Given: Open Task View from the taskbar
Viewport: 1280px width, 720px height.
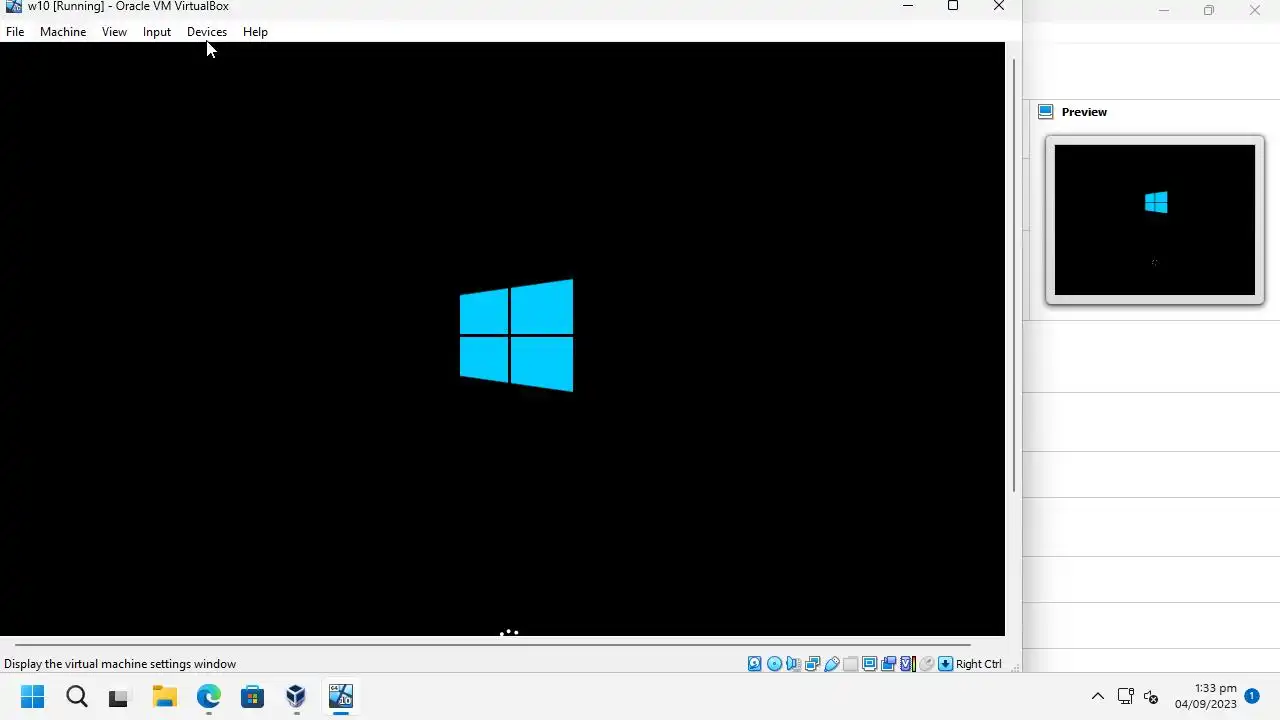Looking at the screenshot, I should click(118, 696).
